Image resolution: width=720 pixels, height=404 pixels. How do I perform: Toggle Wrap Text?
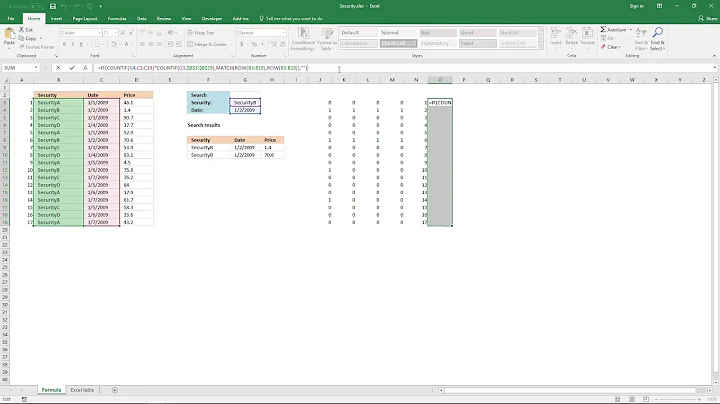coord(201,33)
